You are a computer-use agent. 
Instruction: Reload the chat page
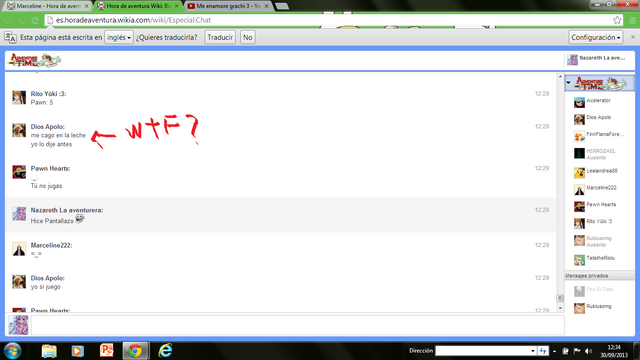pyautogui.click(x=36, y=20)
